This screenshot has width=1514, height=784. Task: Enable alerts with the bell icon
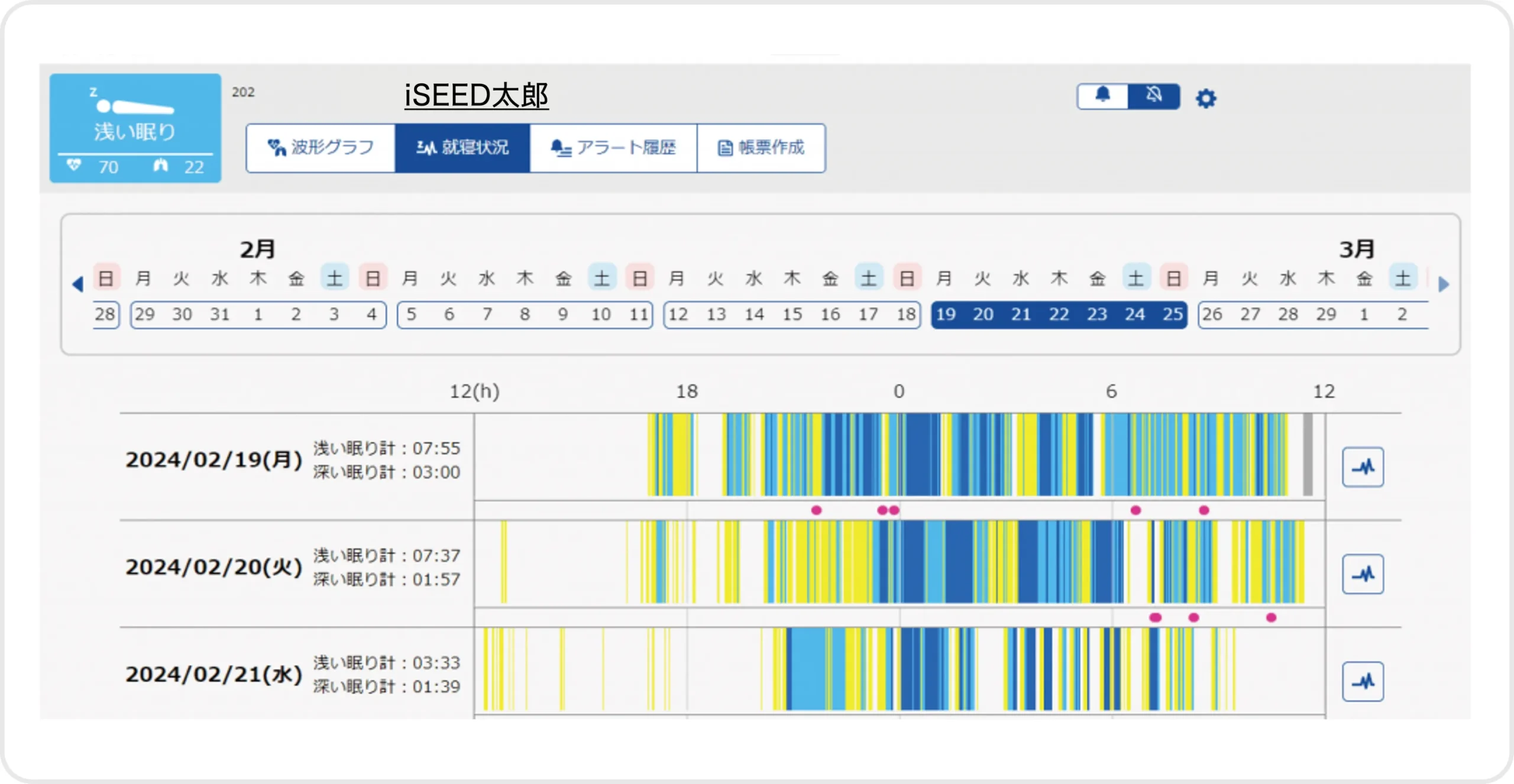[x=1102, y=96]
